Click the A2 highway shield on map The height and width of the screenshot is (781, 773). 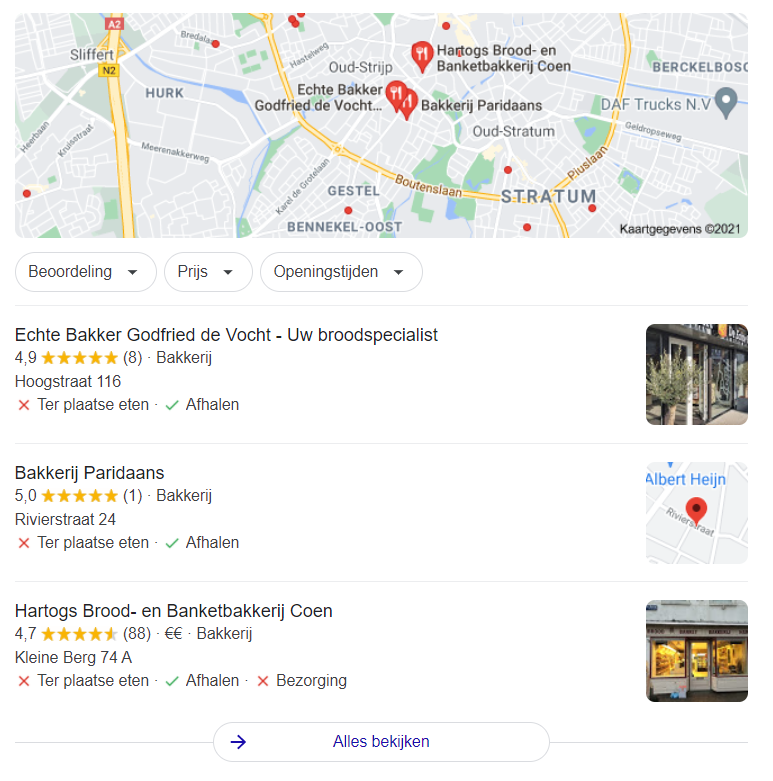click(x=114, y=24)
